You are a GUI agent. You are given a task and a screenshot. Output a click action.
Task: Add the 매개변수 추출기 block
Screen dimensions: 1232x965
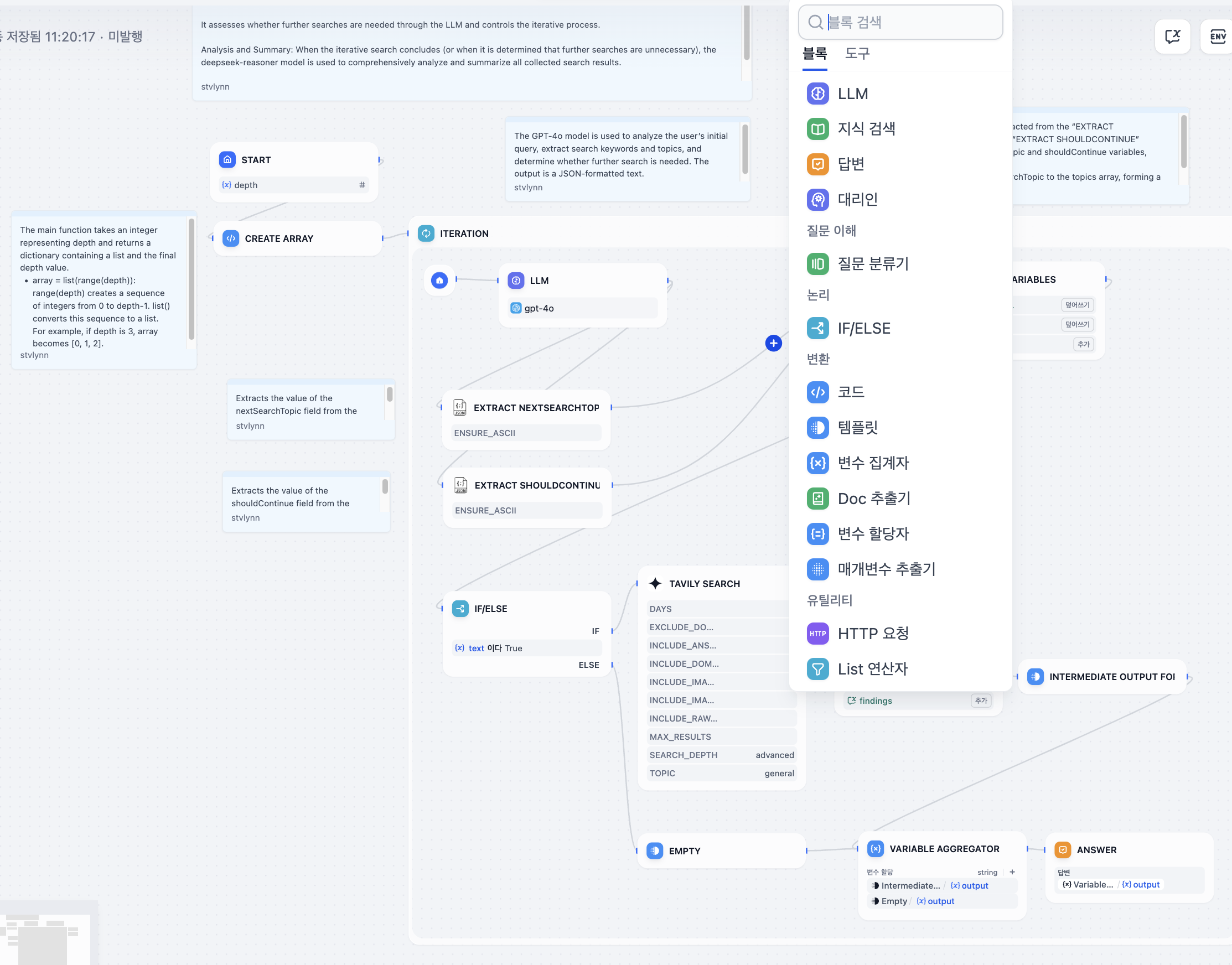point(886,569)
